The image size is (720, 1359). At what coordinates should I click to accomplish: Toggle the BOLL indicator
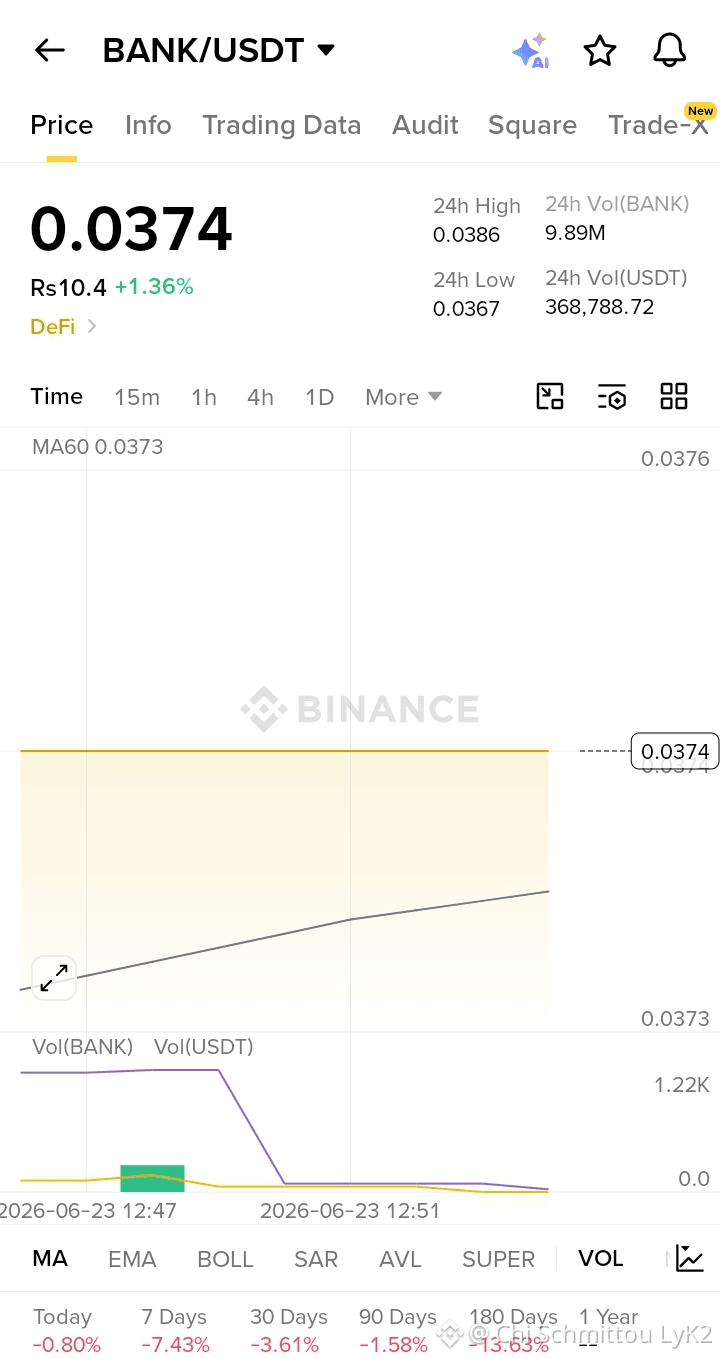click(x=225, y=1259)
